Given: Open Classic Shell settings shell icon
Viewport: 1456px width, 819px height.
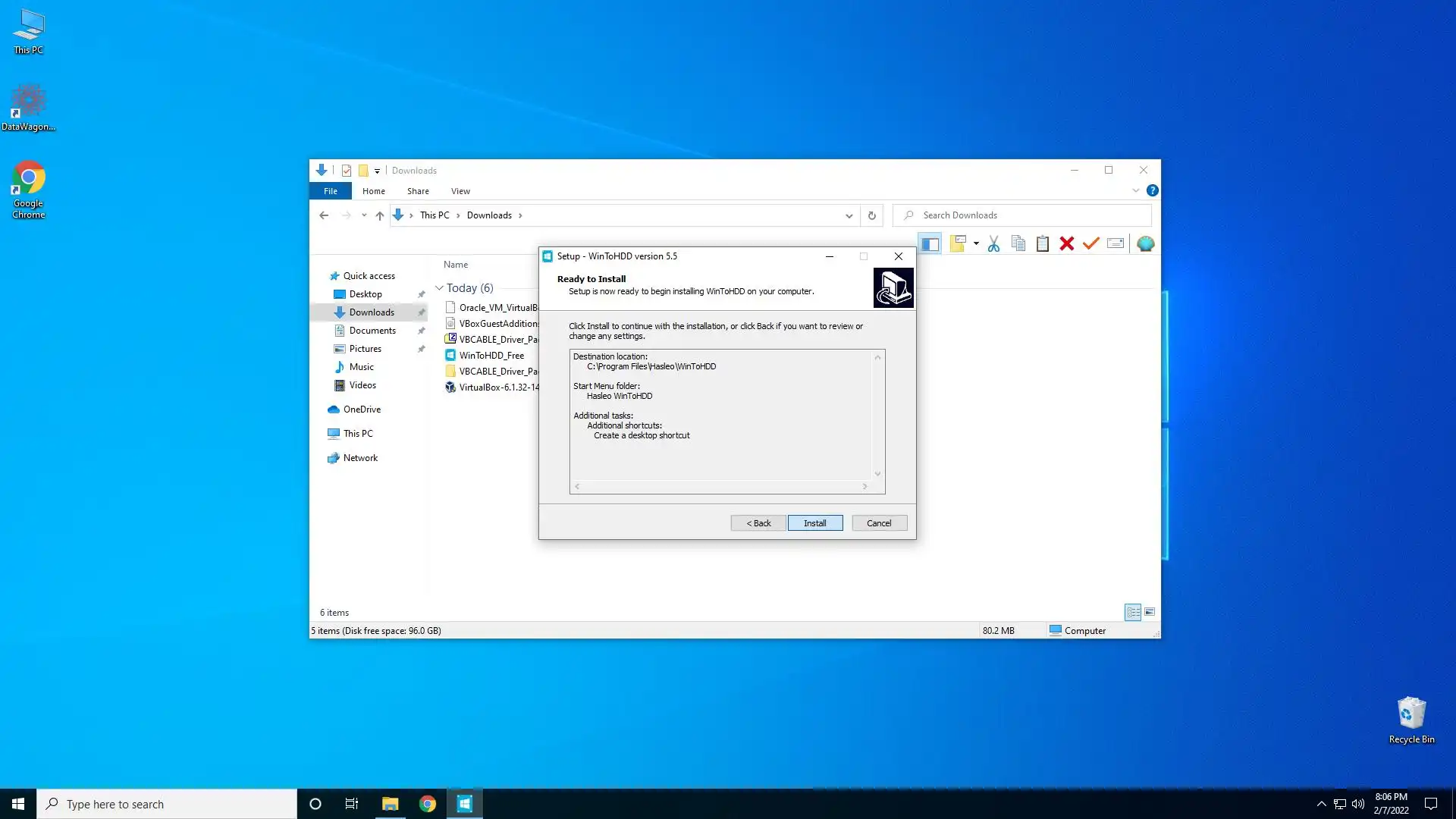Looking at the screenshot, I should [1146, 243].
